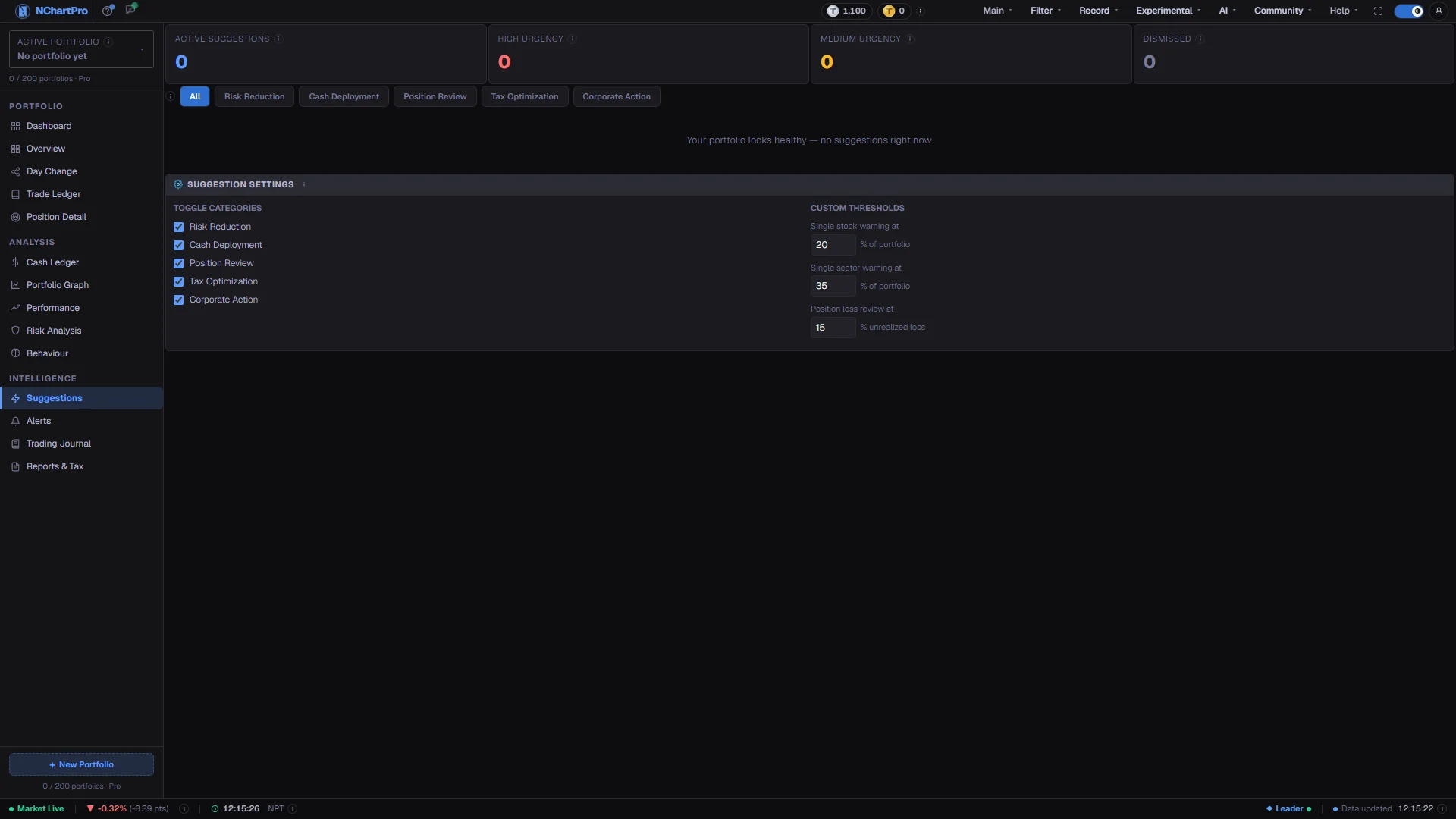The width and height of the screenshot is (1456, 819).
Task: Click the info icon next to NPT clock
Action: 293,808
